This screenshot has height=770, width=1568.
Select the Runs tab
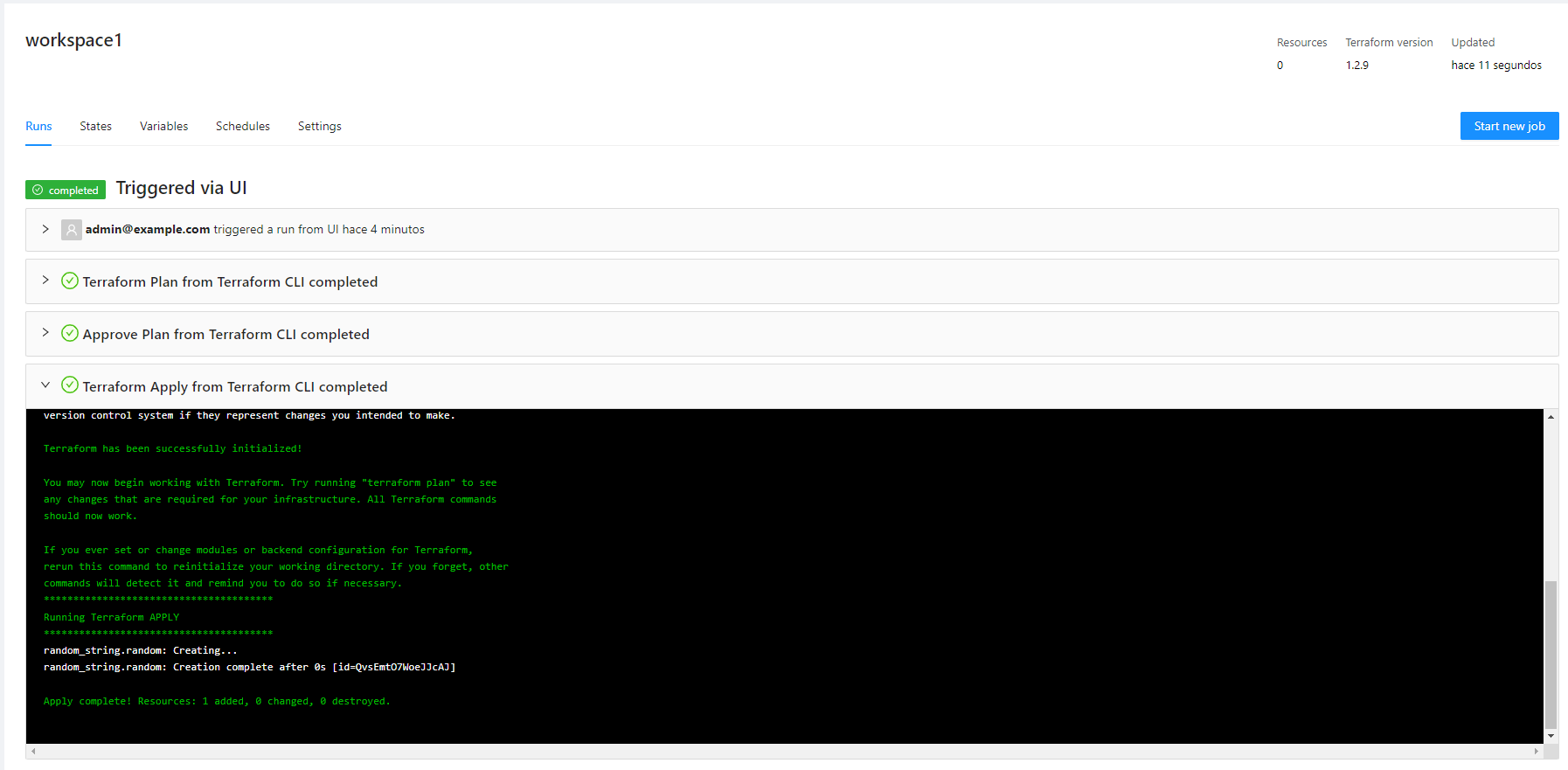[38, 127]
